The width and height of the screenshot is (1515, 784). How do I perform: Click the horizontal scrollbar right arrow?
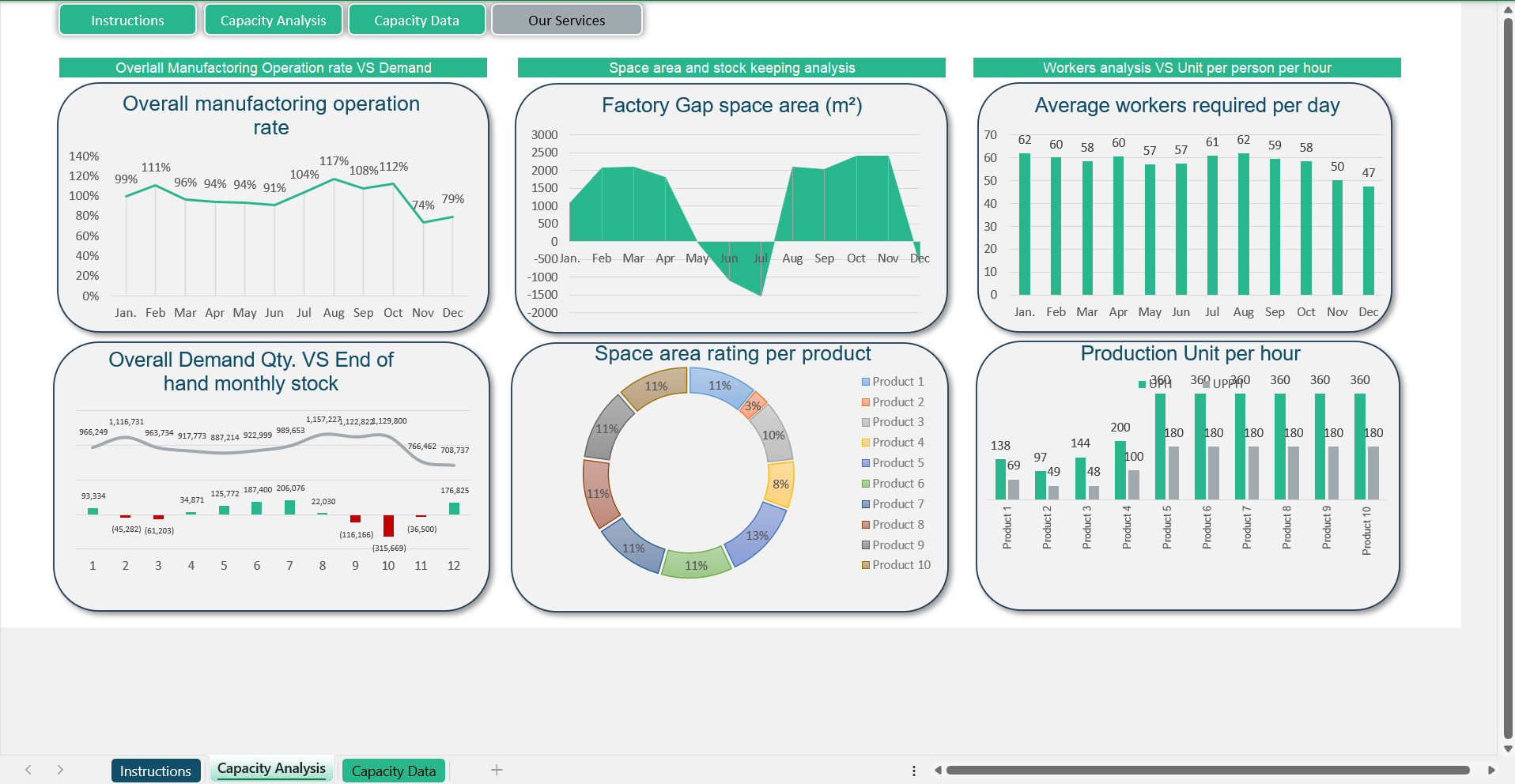tap(1491, 770)
